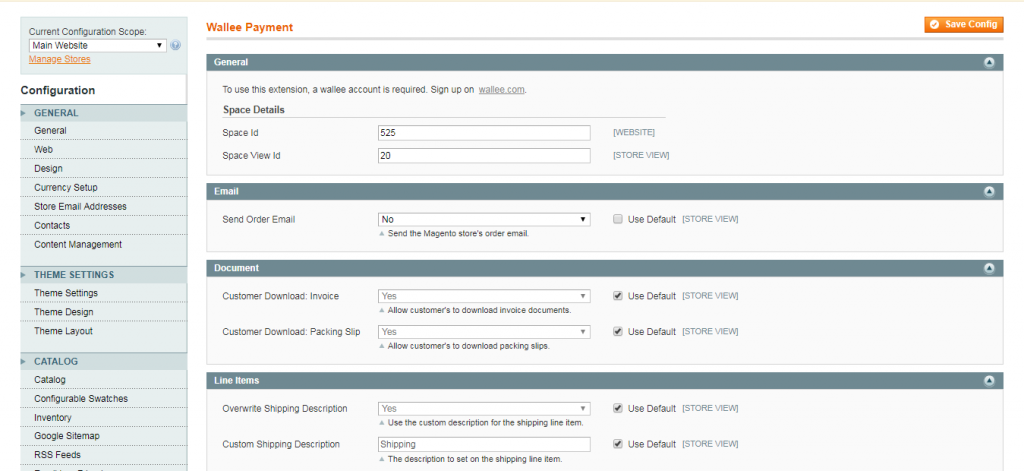Open RSS Feeds in sidebar
The width and height of the screenshot is (1024, 471).
pyautogui.click(x=103, y=455)
